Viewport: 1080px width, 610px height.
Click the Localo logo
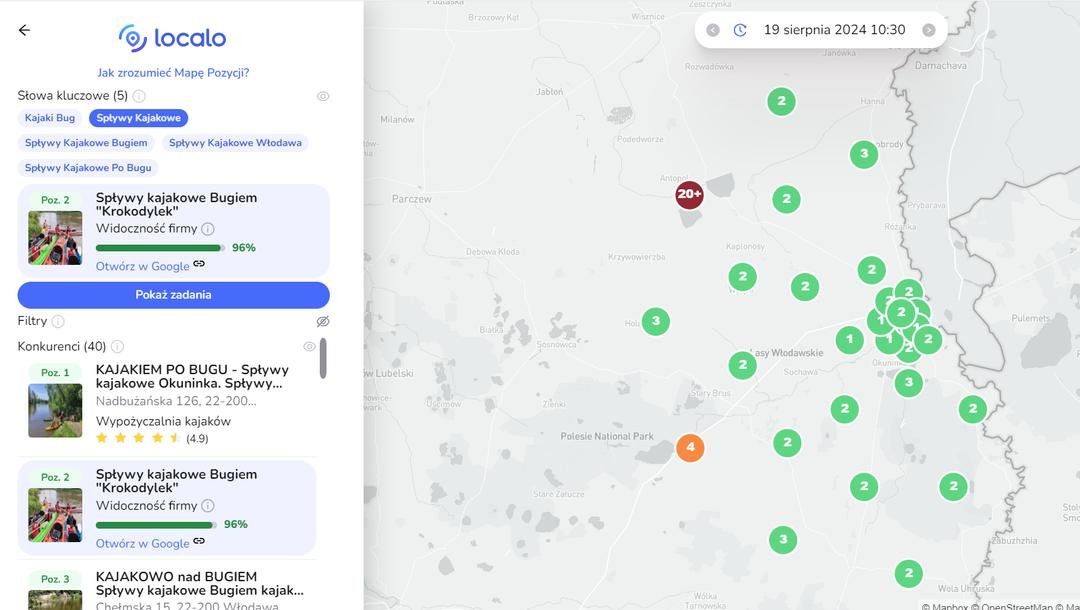[x=172, y=38]
